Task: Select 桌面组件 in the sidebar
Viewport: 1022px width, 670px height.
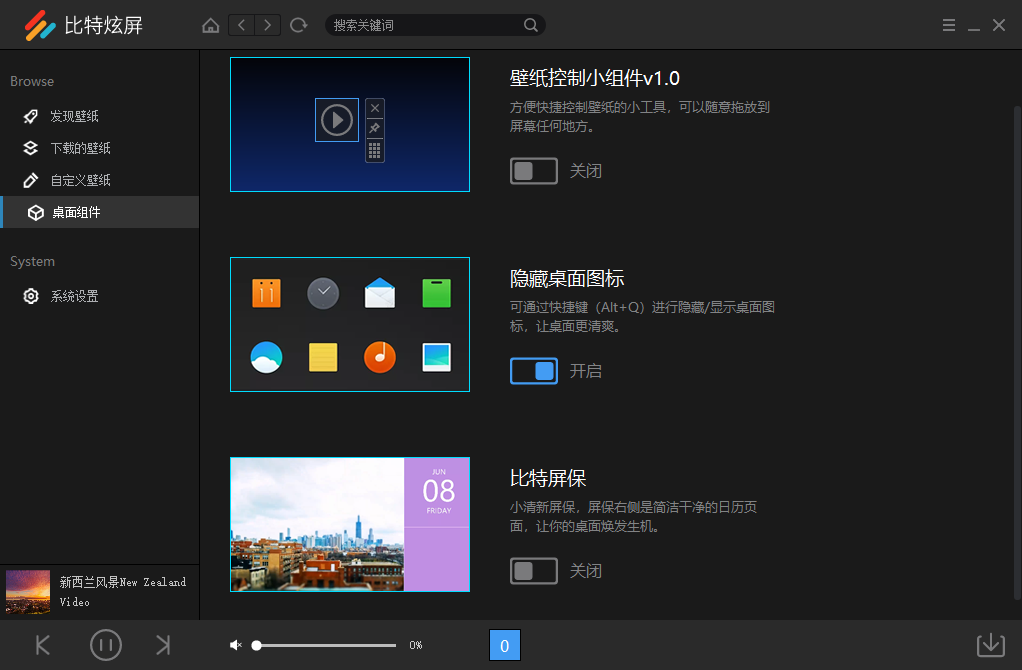Action: tap(100, 212)
